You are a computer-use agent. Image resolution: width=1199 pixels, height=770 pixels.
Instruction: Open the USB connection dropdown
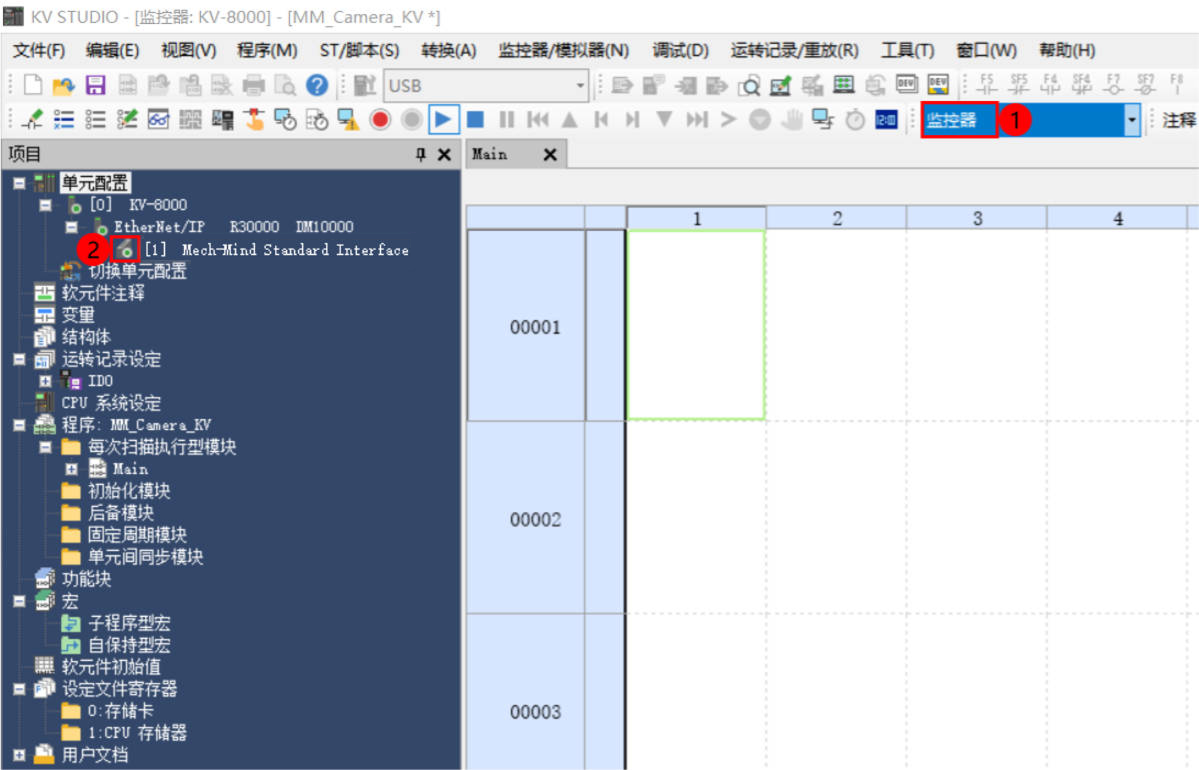pos(578,86)
